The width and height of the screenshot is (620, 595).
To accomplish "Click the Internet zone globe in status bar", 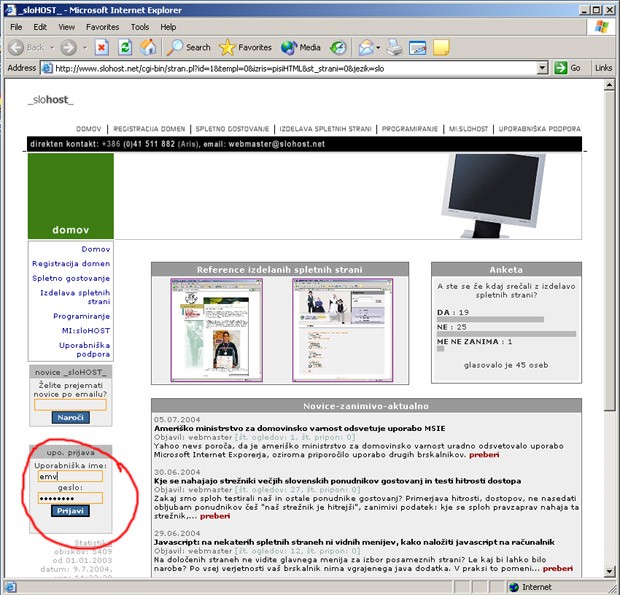I will 514,587.
